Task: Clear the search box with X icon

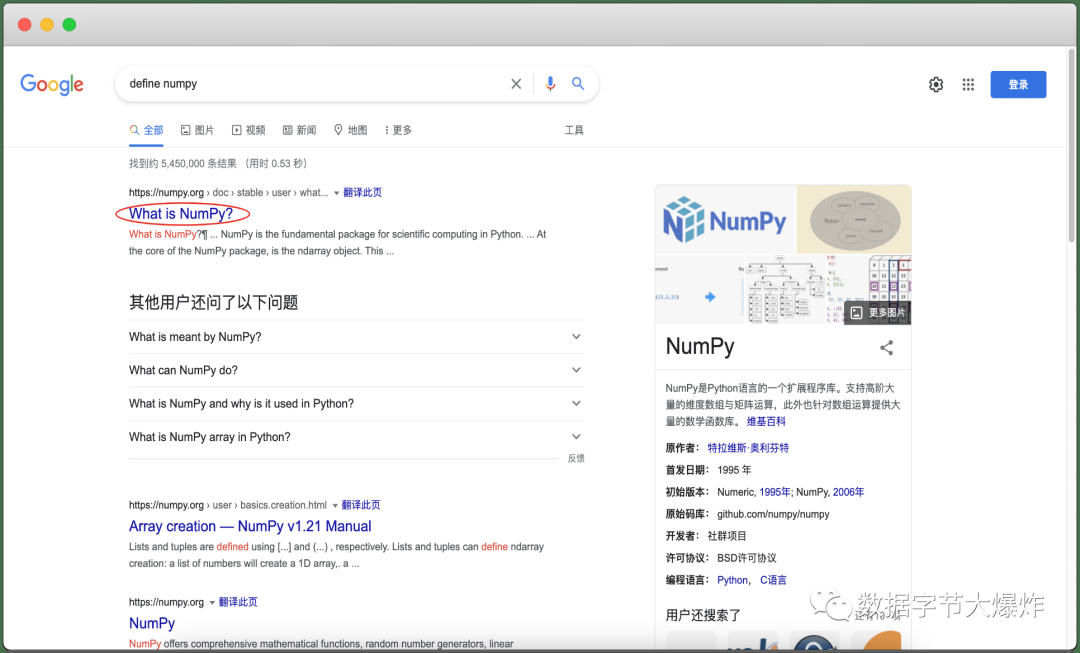Action: point(516,84)
